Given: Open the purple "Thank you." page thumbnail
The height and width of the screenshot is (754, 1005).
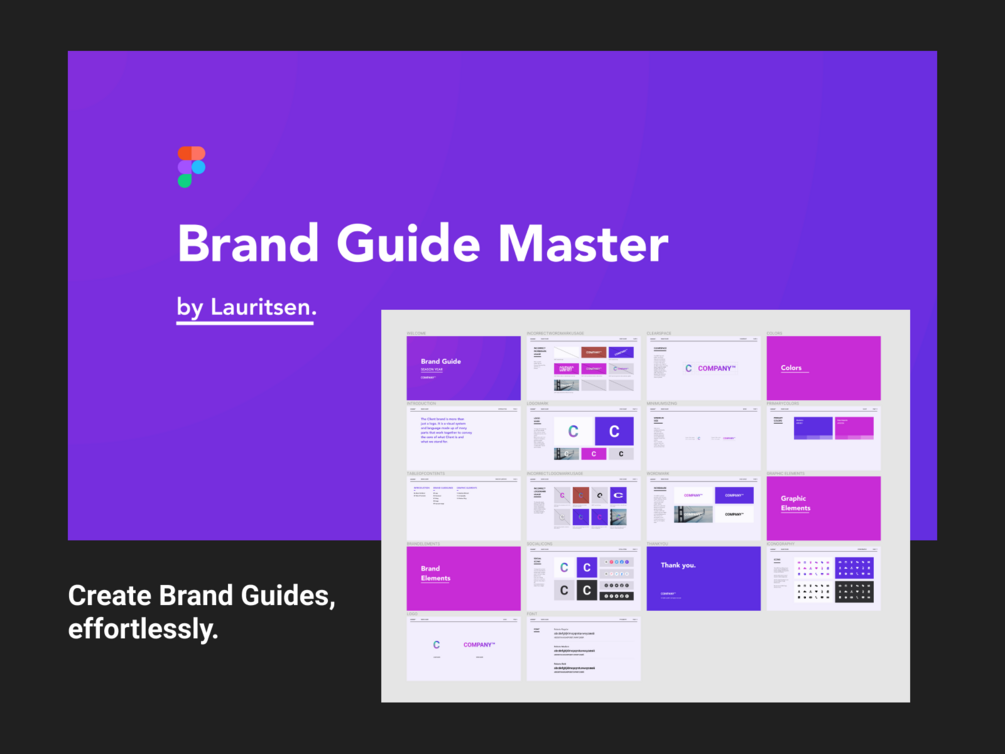Looking at the screenshot, I should coord(703,578).
